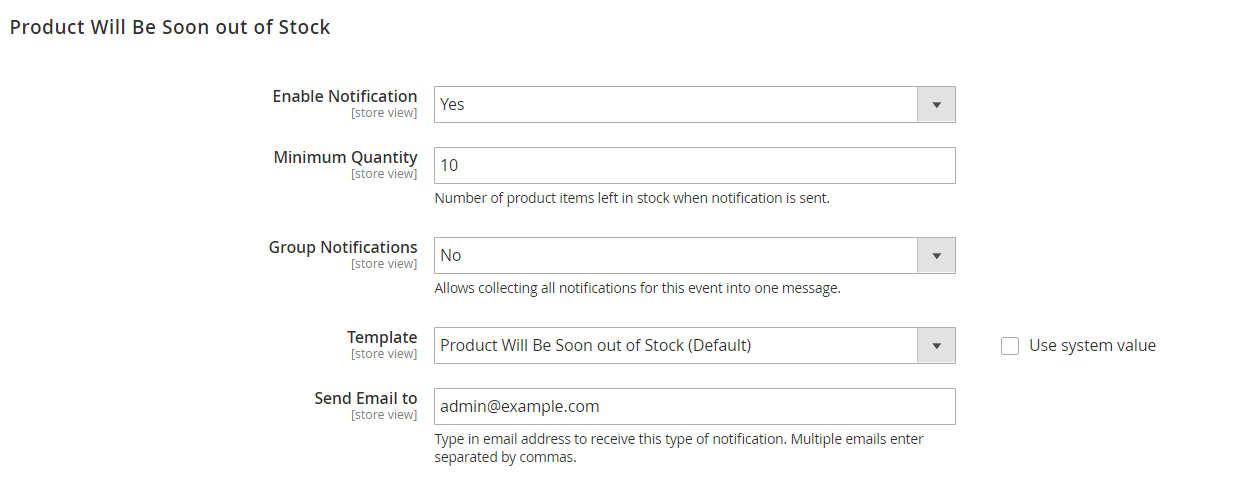1258x478 pixels.
Task: Click the note about collecting all notifications
Action: pos(637,288)
